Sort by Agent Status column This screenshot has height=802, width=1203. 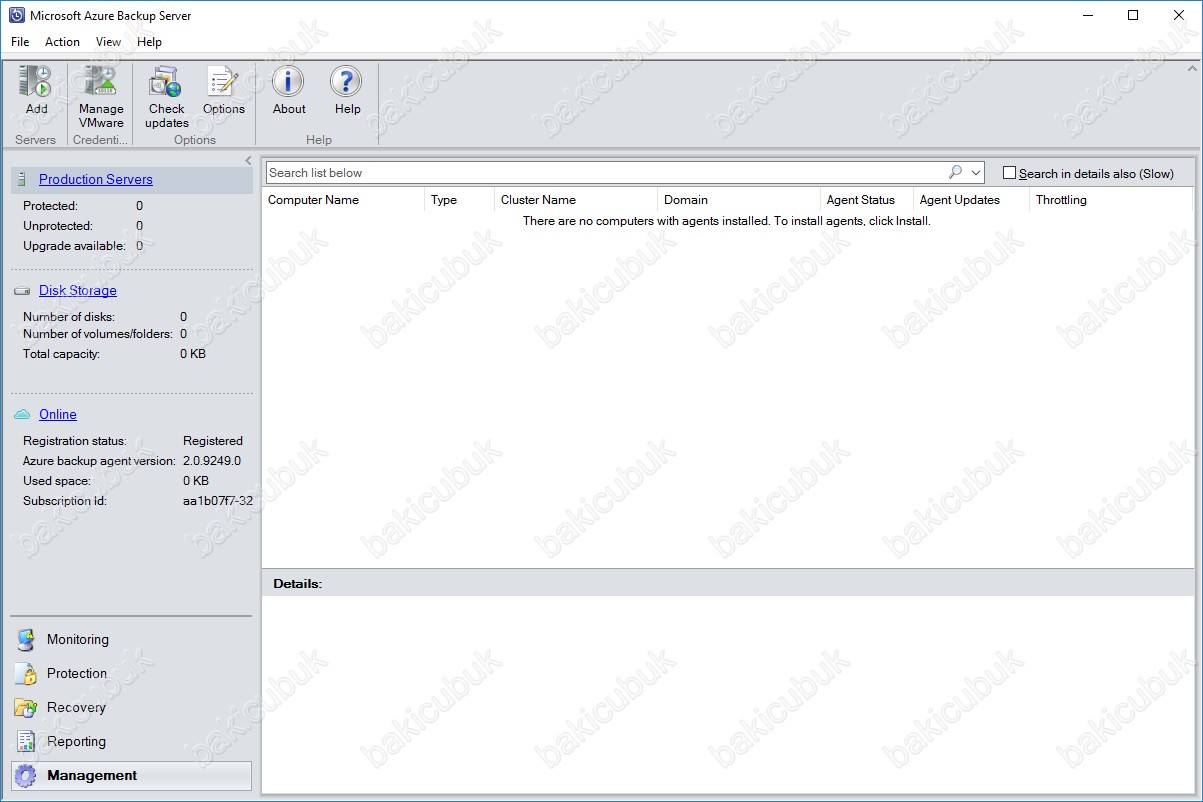click(x=867, y=200)
